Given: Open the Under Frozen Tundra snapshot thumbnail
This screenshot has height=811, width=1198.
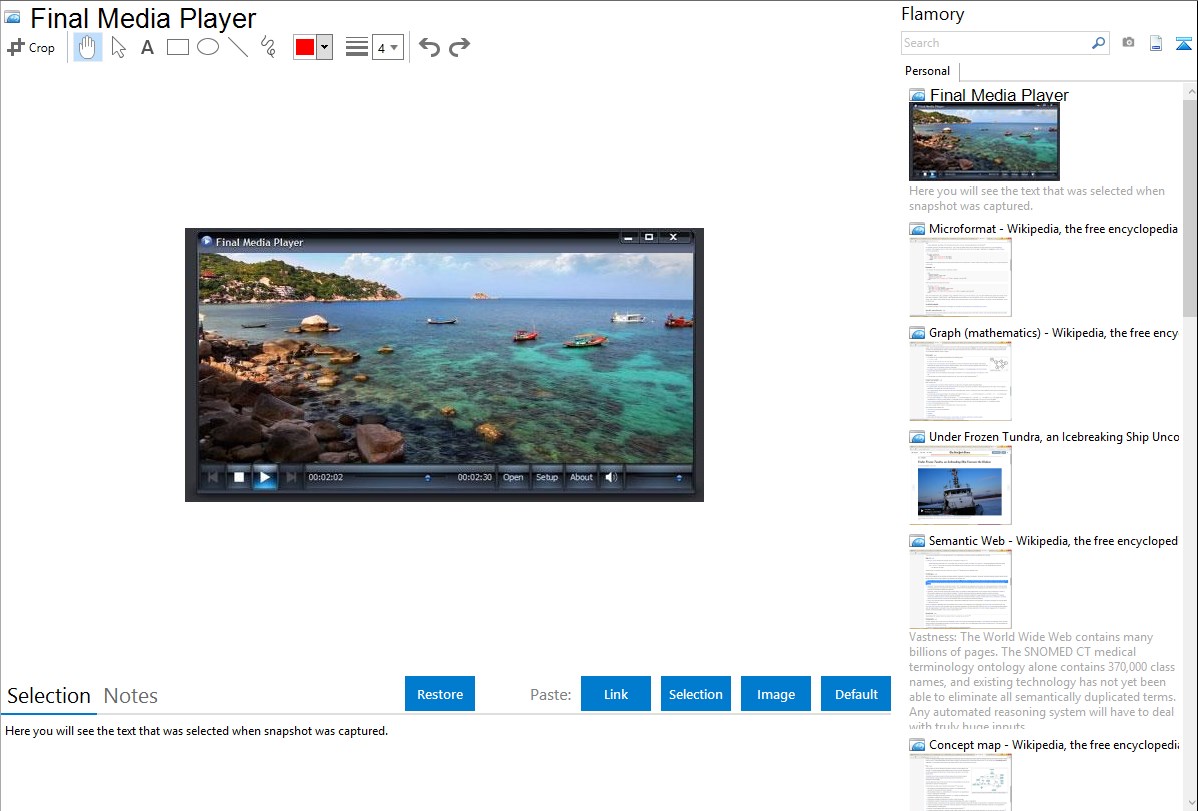Looking at the screenshot, I should point(960,485).
